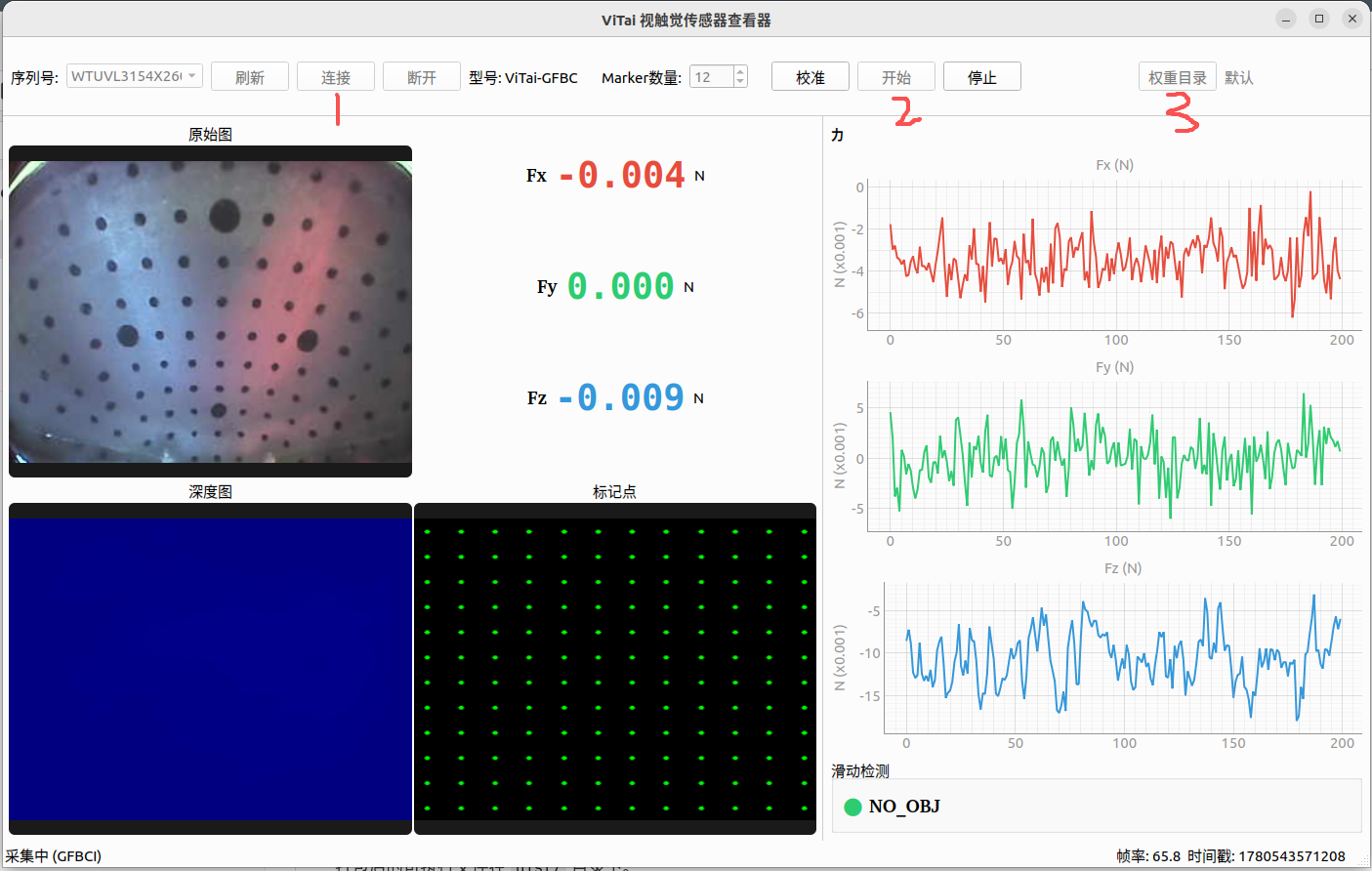The image size is (1372, 871).
Task: Close the ViTai viewer window
Action: point(1352,19)
